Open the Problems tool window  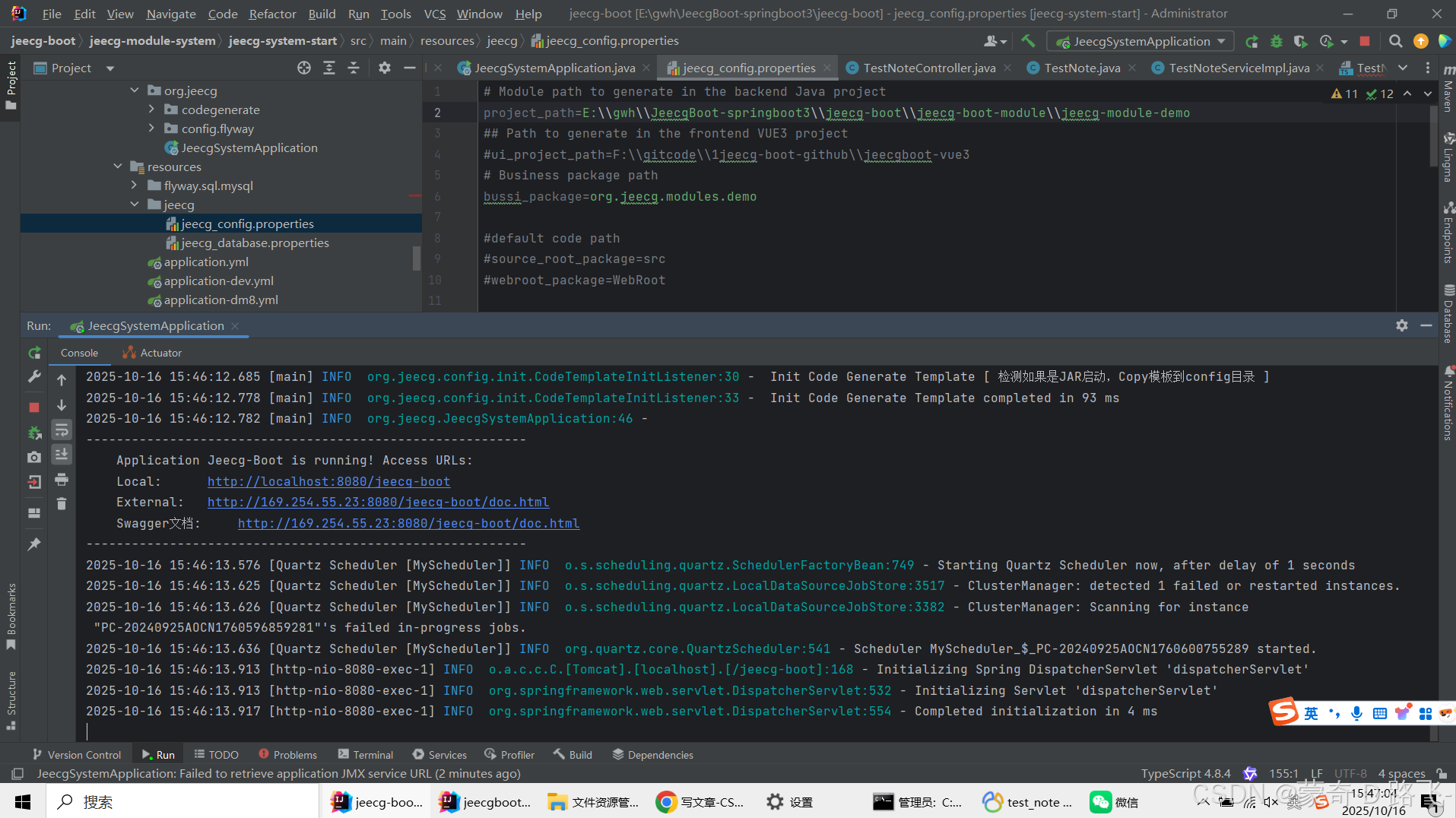point(287,755)
